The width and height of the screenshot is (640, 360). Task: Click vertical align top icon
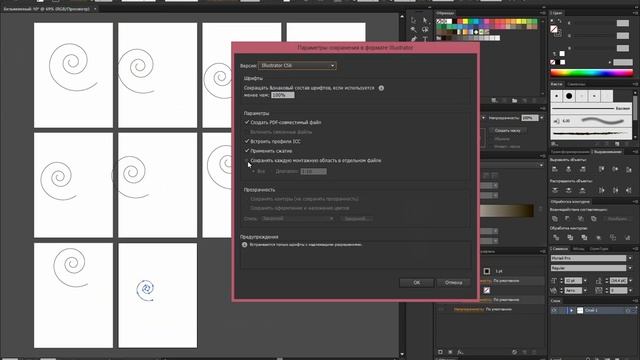[x=602, y=169]
